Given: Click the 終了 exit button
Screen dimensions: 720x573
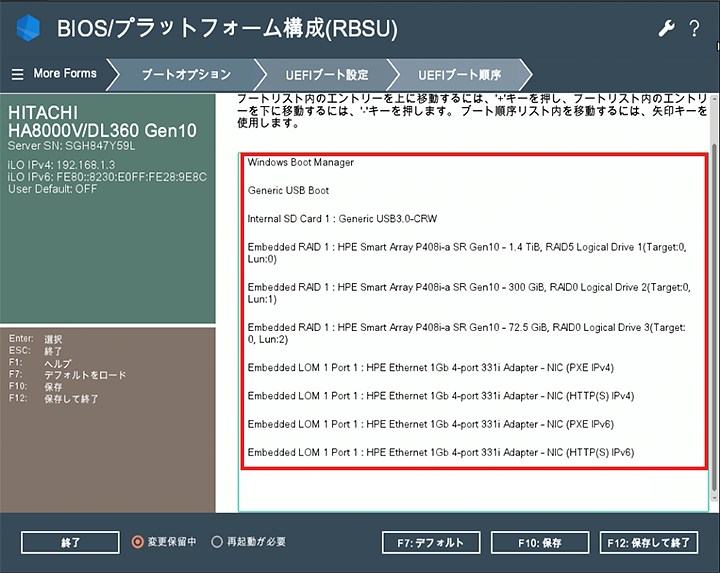Looking at the screenshot, I should point(70,543).
